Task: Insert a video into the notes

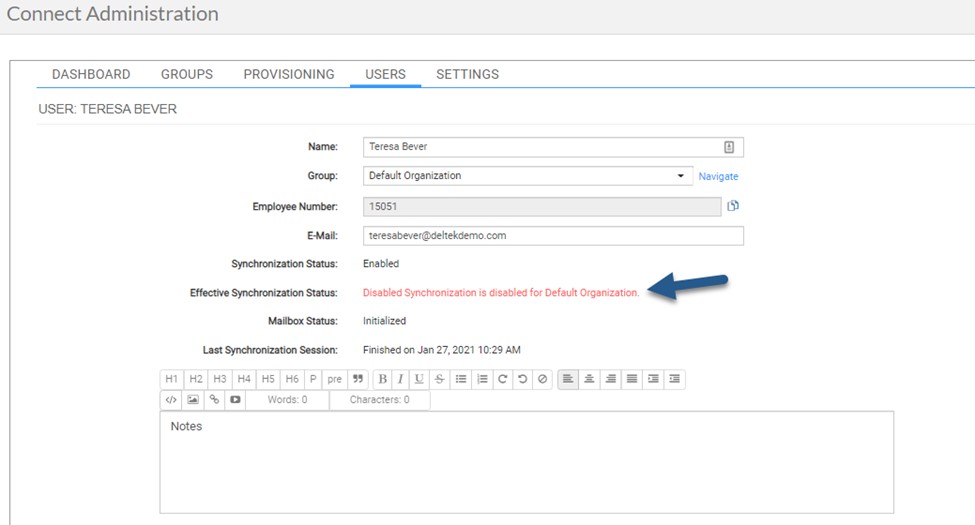Action: pyautogui.click(x=234, y=400)
